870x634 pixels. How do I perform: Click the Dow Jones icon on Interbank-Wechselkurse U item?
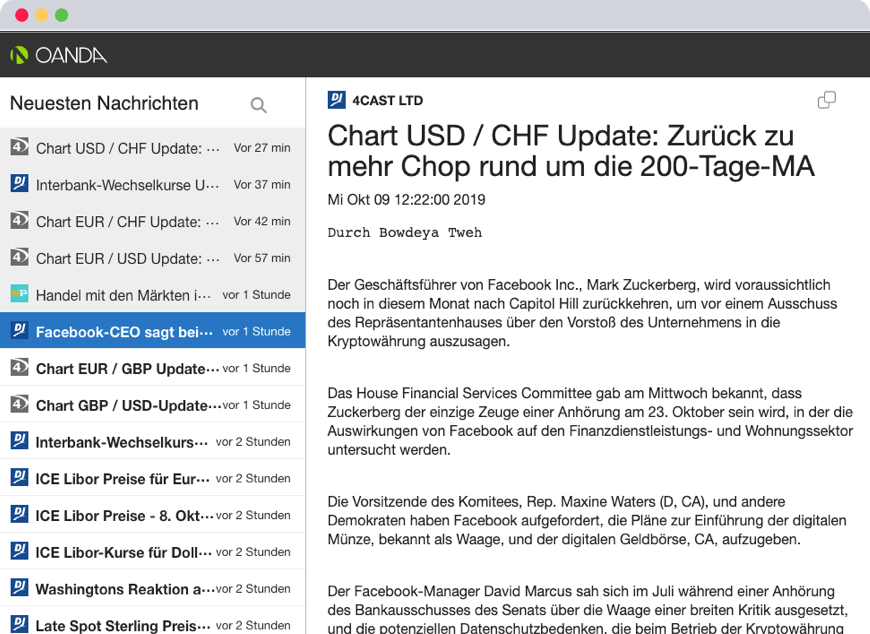19,184
